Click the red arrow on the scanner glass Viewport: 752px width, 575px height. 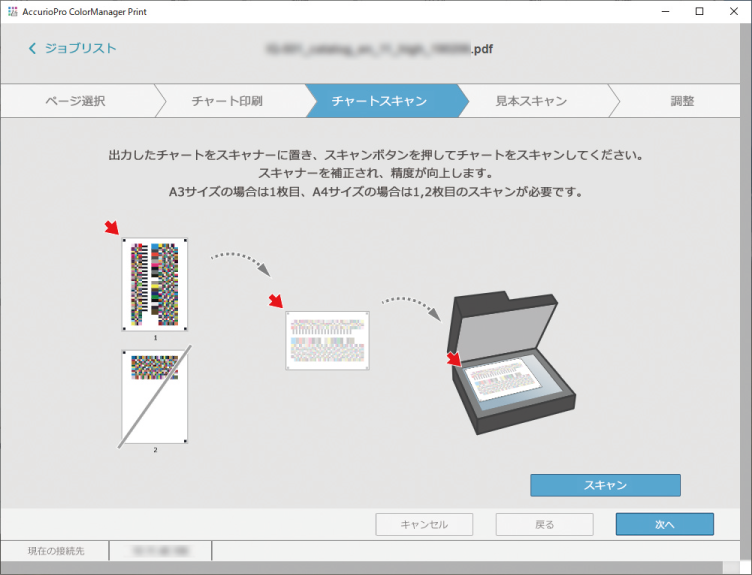(455, 358)
